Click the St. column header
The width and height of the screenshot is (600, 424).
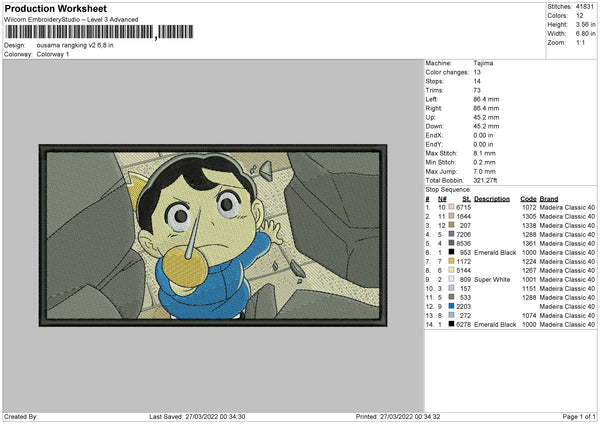pyautogui.click(x=466, y=198)
